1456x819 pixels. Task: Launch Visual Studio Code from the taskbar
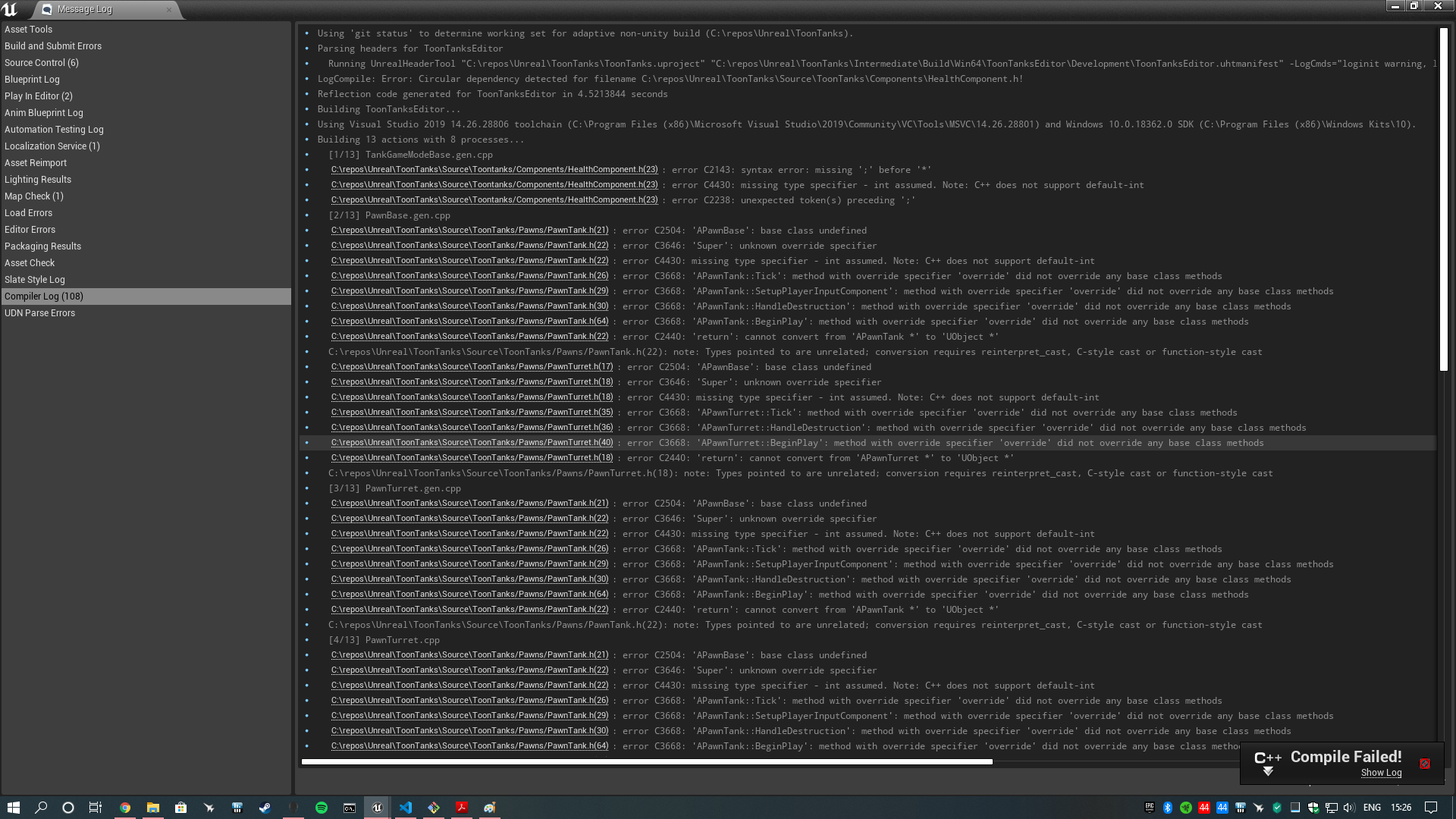point(406,808)
